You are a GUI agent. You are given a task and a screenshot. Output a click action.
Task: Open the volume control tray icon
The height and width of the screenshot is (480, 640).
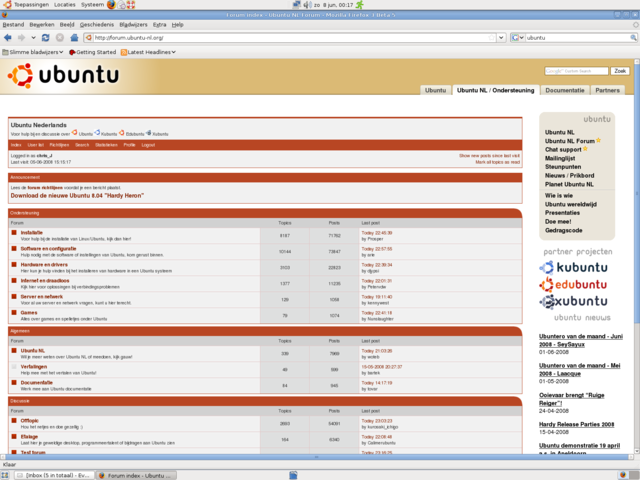click(307, 4)
